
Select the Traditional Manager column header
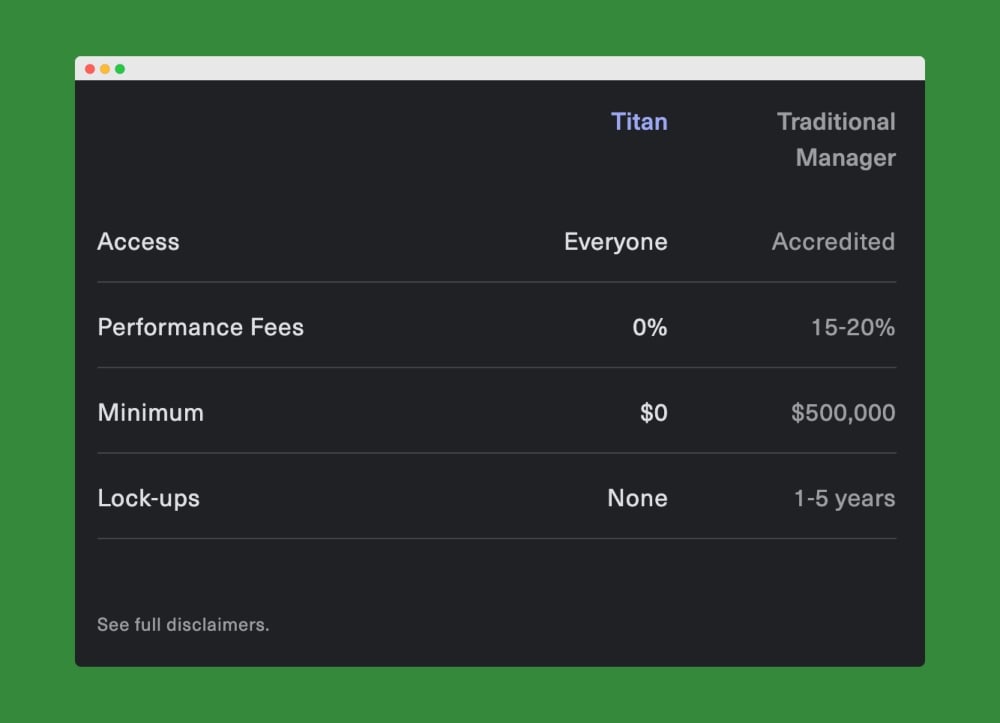836,140
